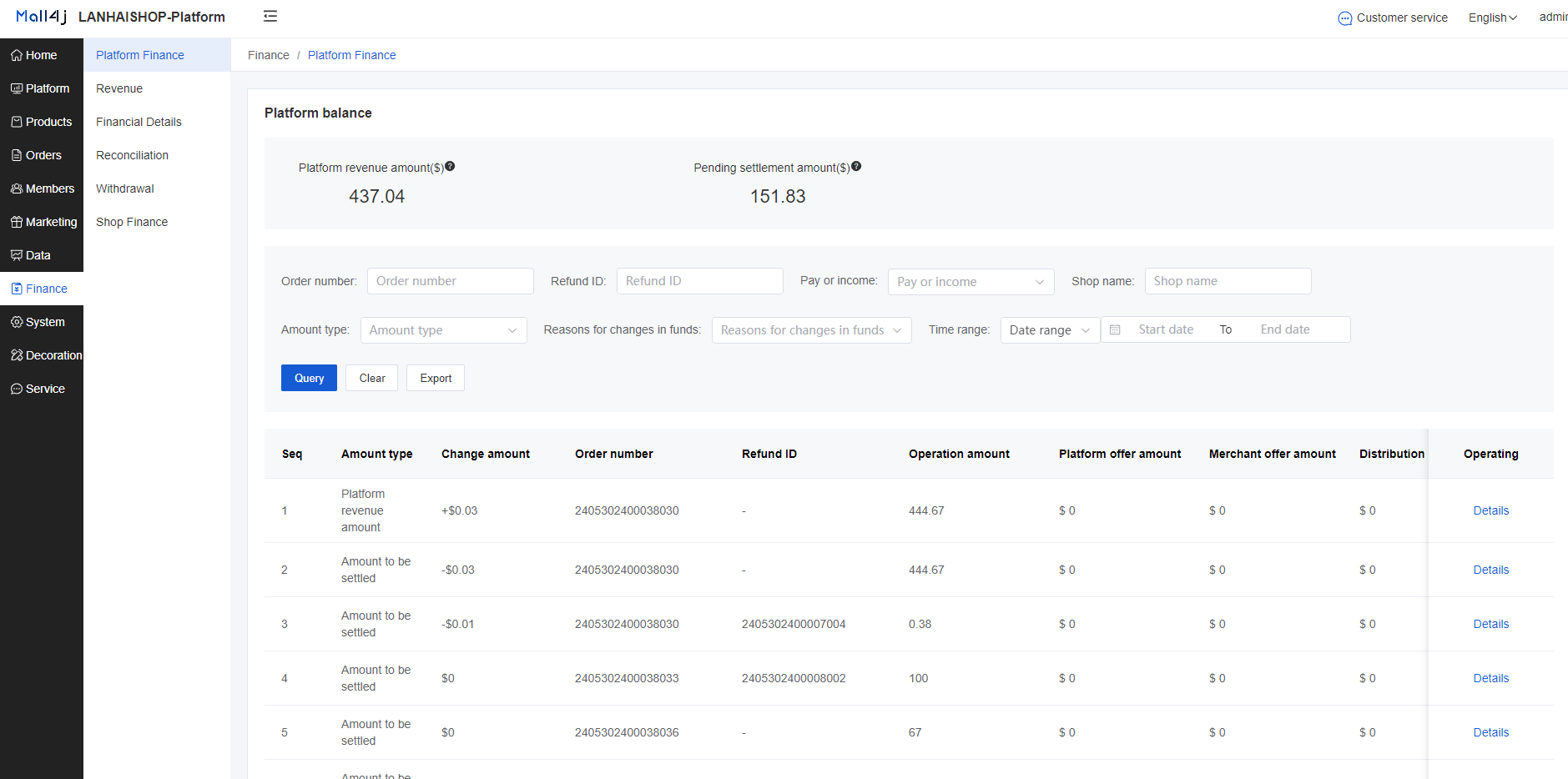The width and height of the screenshot is (1568, 779).
Task: Open the Date range dropdown
Action: [1051, 330]
